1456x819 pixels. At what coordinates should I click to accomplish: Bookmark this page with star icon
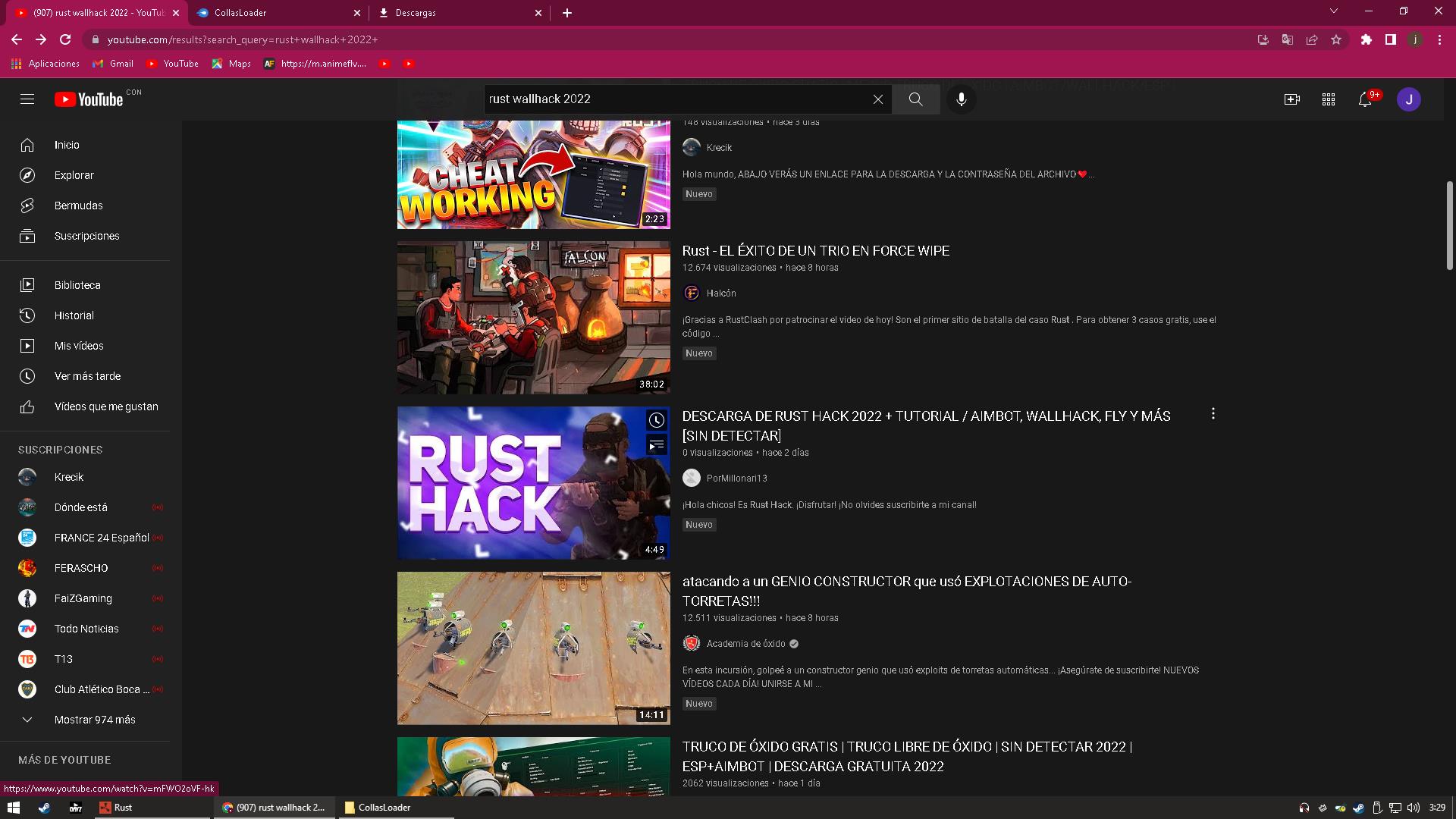pyautogui.click(x=1336, y=39)
